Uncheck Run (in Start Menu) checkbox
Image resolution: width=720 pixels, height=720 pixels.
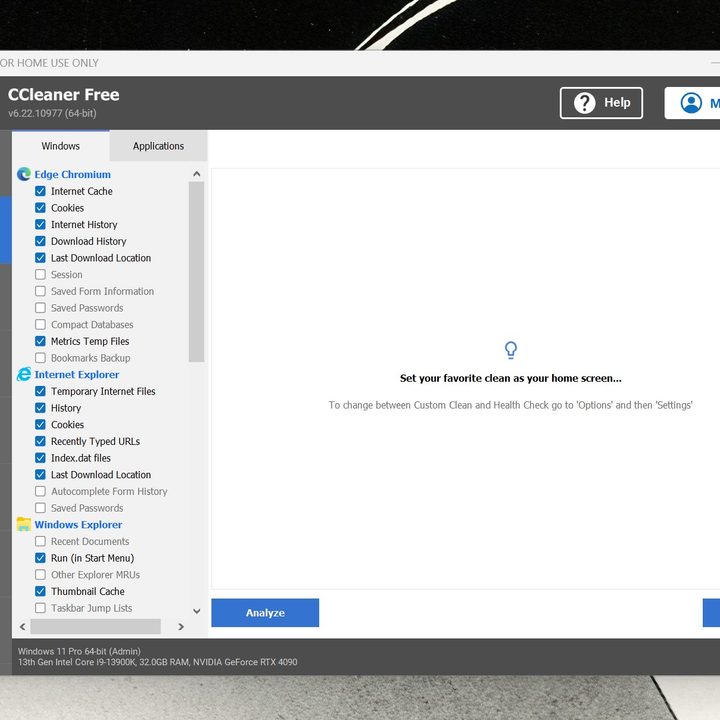(x=40, y=558)
